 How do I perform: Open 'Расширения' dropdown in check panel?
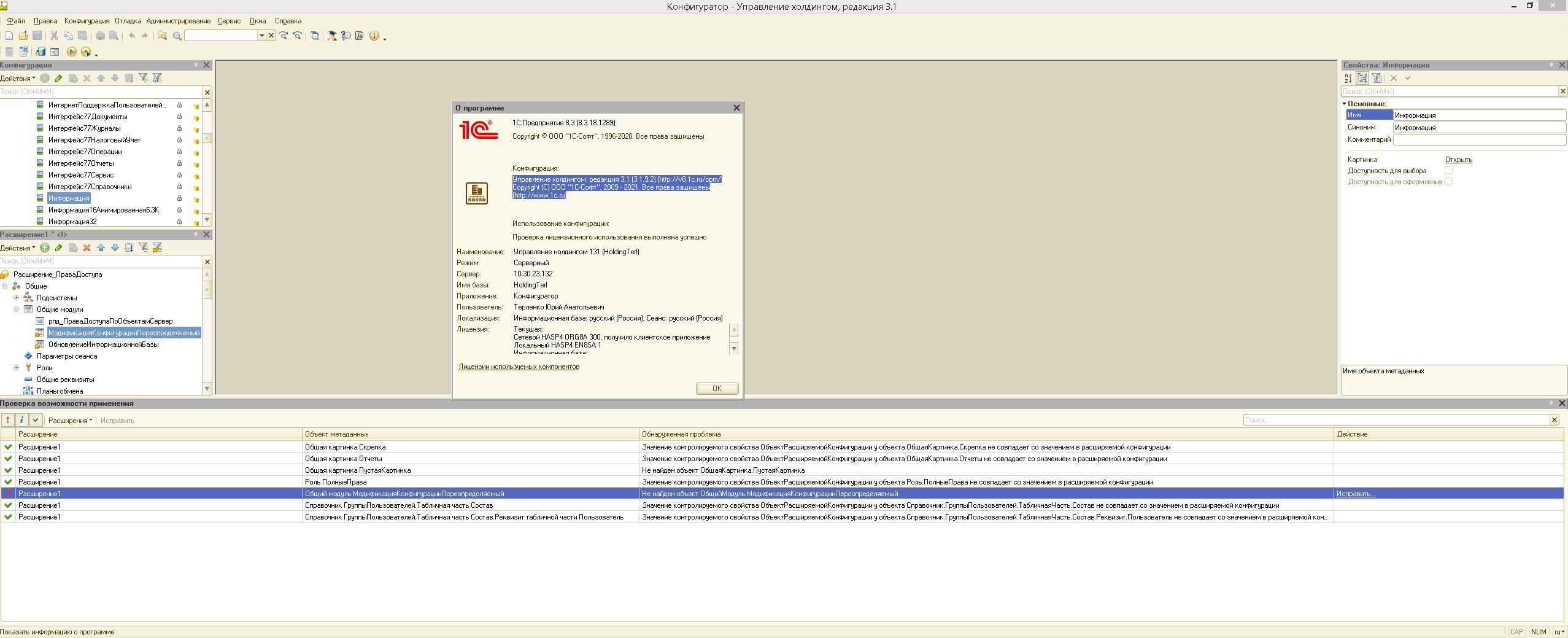pos(70,421)
